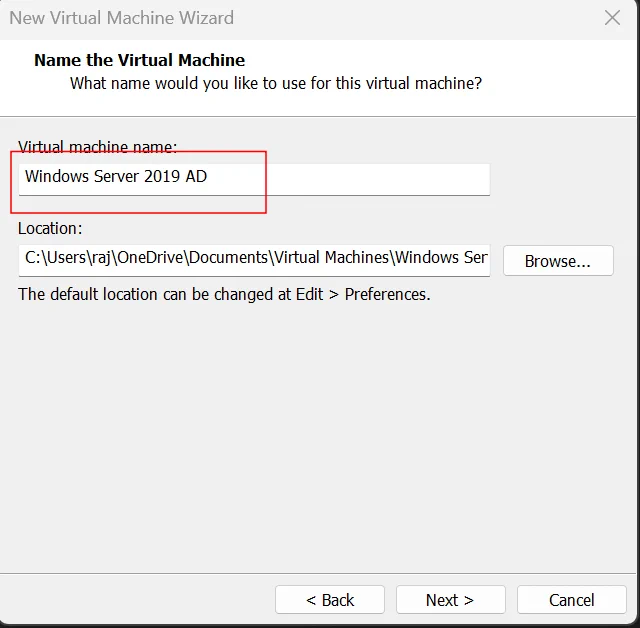Place cursor after 'AD' in name field
640x628 pixels.
click(209, 176)
